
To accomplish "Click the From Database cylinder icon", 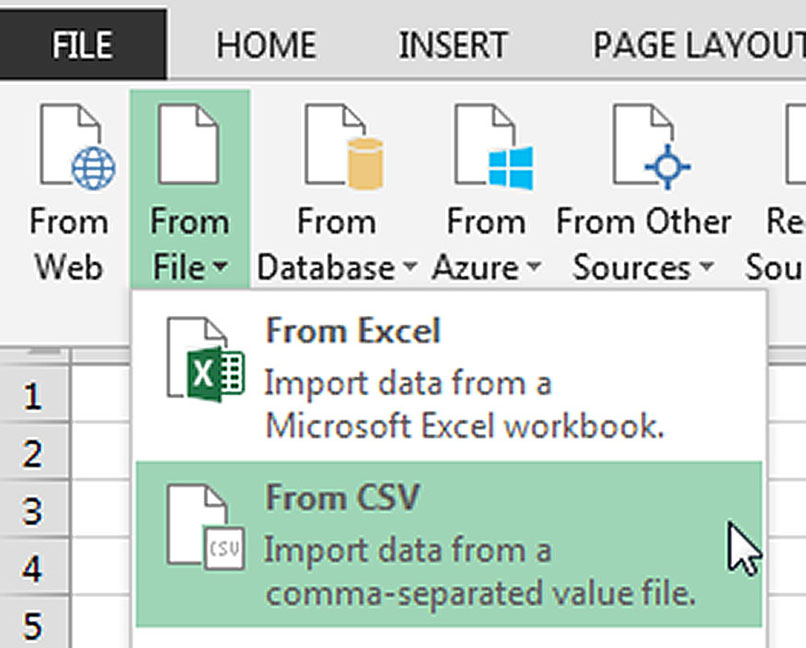I will [343, 145].
